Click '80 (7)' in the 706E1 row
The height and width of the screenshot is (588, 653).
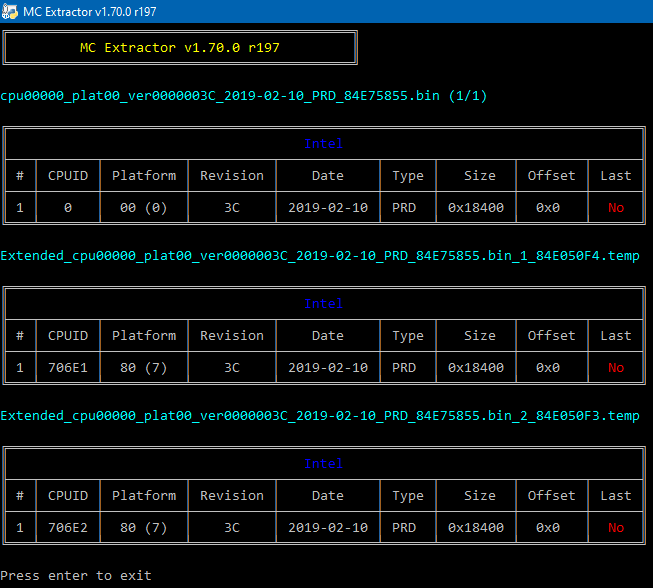pos(144,367)
